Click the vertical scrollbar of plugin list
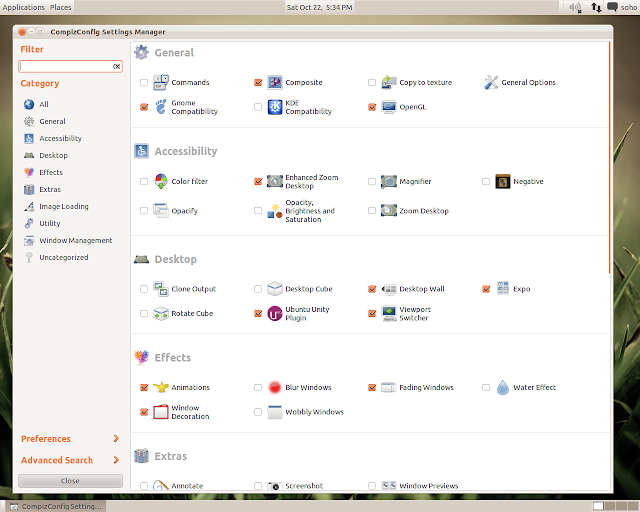This screenshot has width=640, height=512. 609,158
